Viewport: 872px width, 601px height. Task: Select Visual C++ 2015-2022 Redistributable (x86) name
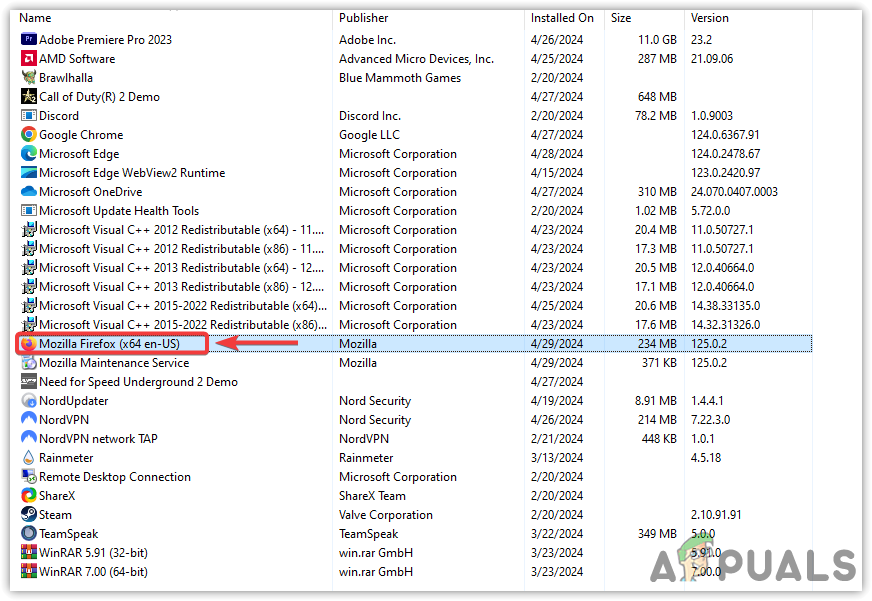click(x=183, y=325)
